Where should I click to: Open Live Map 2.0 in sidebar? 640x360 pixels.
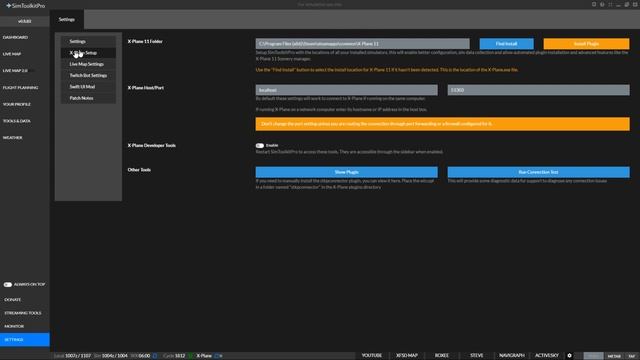click(x=15, y=71)
